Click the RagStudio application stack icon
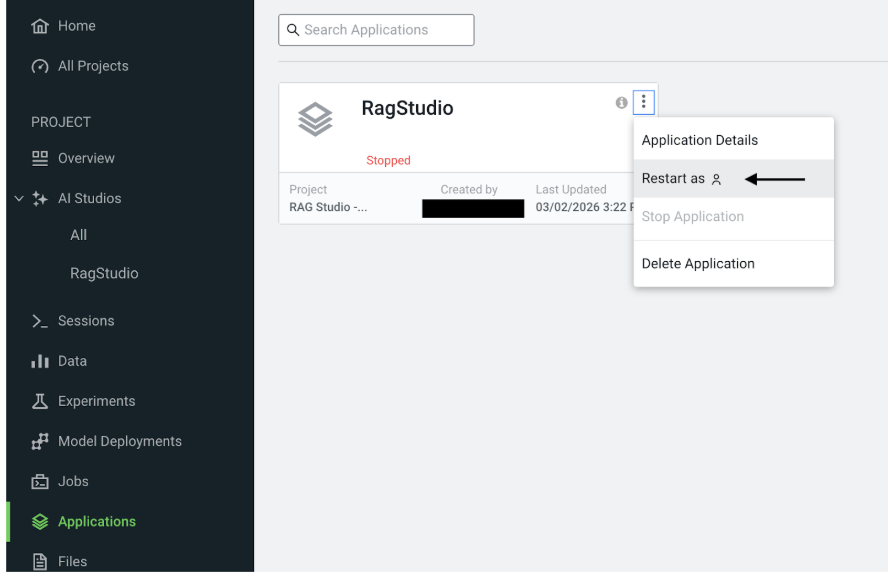 pos(314,119)
